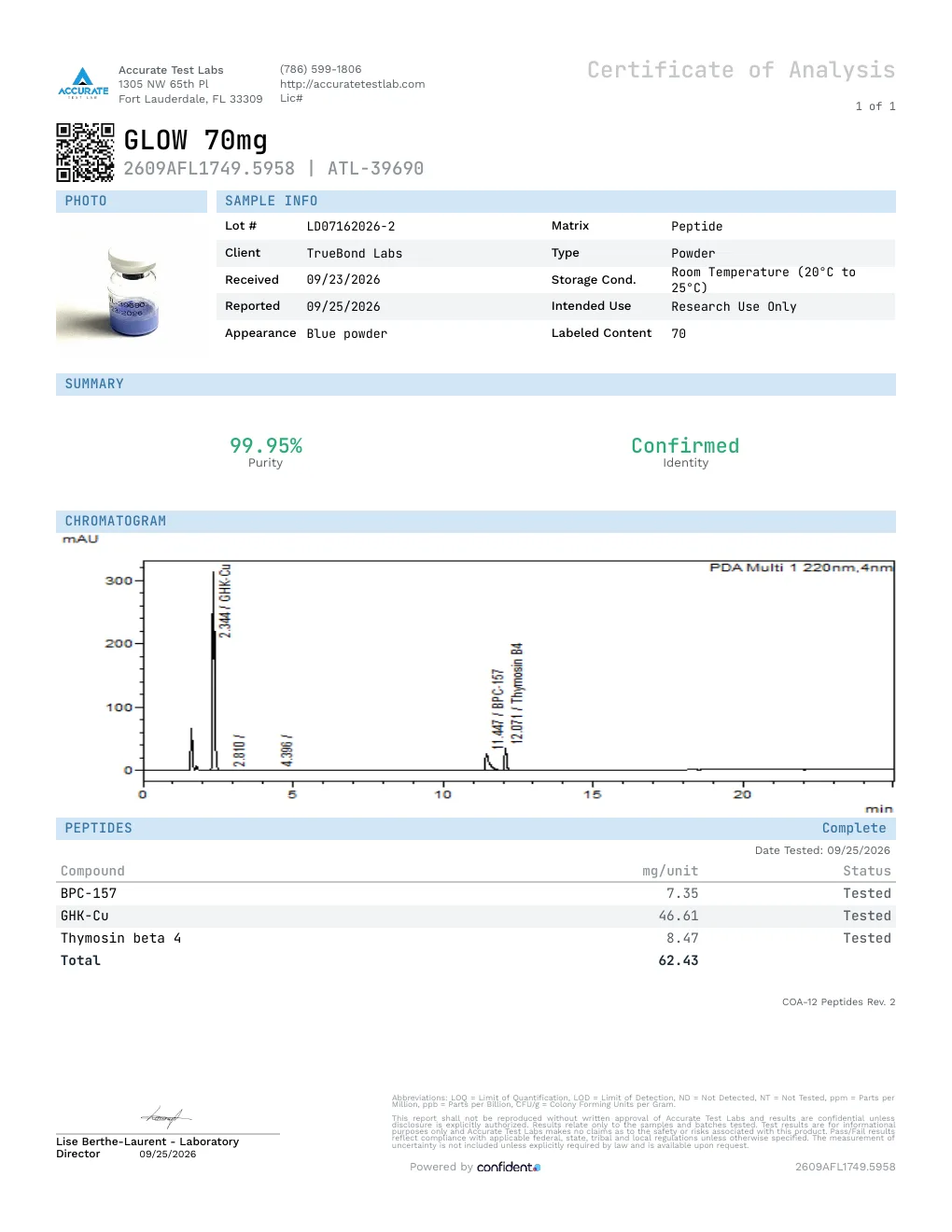Select the Room Temperature storage condition text
This screenshot has height=1232, width=952.
click(763, 280)
